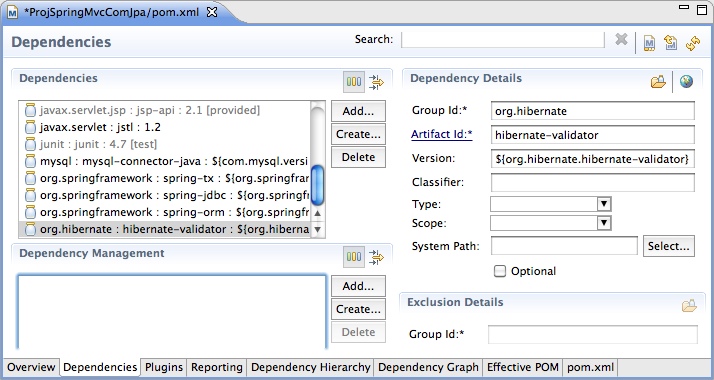Click the Group Id field with org.hibernate
The width and height of the screenshot is (714, 380).
tap(592, 111)
